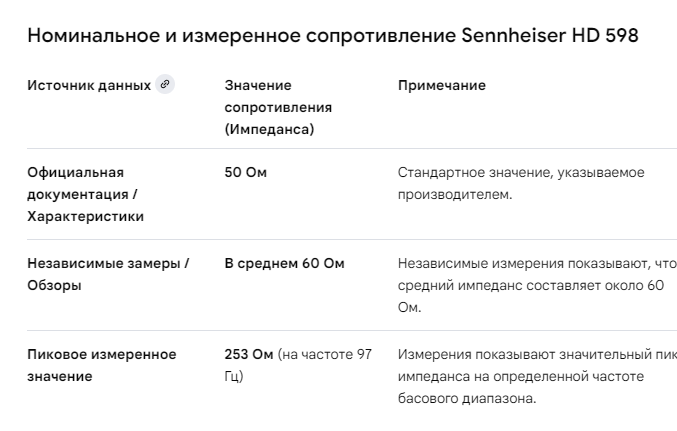Select the 50 Ом value cell
Screen dimensions: 677x431
[x=245, y=173]
